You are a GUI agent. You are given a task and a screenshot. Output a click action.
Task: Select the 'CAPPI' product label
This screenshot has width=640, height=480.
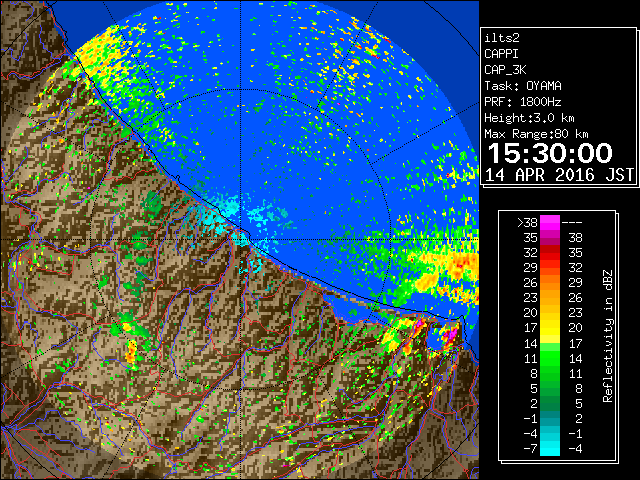pyautogui.click(x=501, y=54)
